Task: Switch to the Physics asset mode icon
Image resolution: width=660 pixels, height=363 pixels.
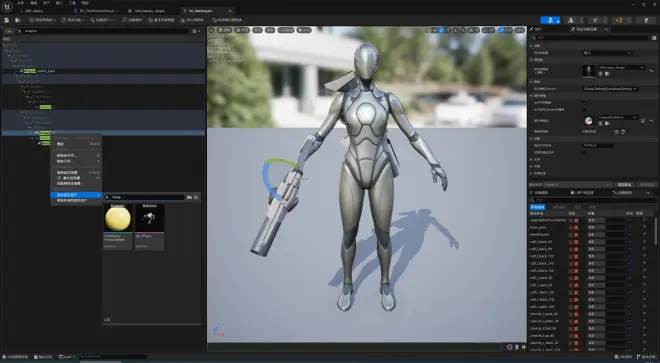Action: tap(646, 20)
